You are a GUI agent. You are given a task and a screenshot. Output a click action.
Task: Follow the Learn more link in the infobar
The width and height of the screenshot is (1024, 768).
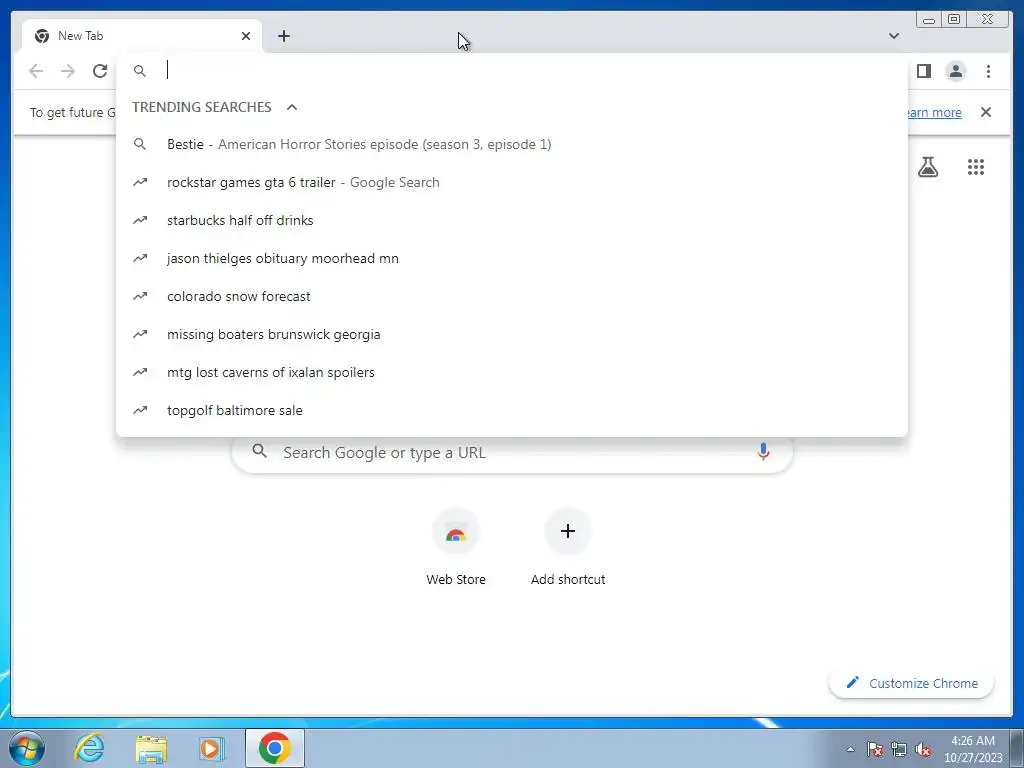[934, 112]
